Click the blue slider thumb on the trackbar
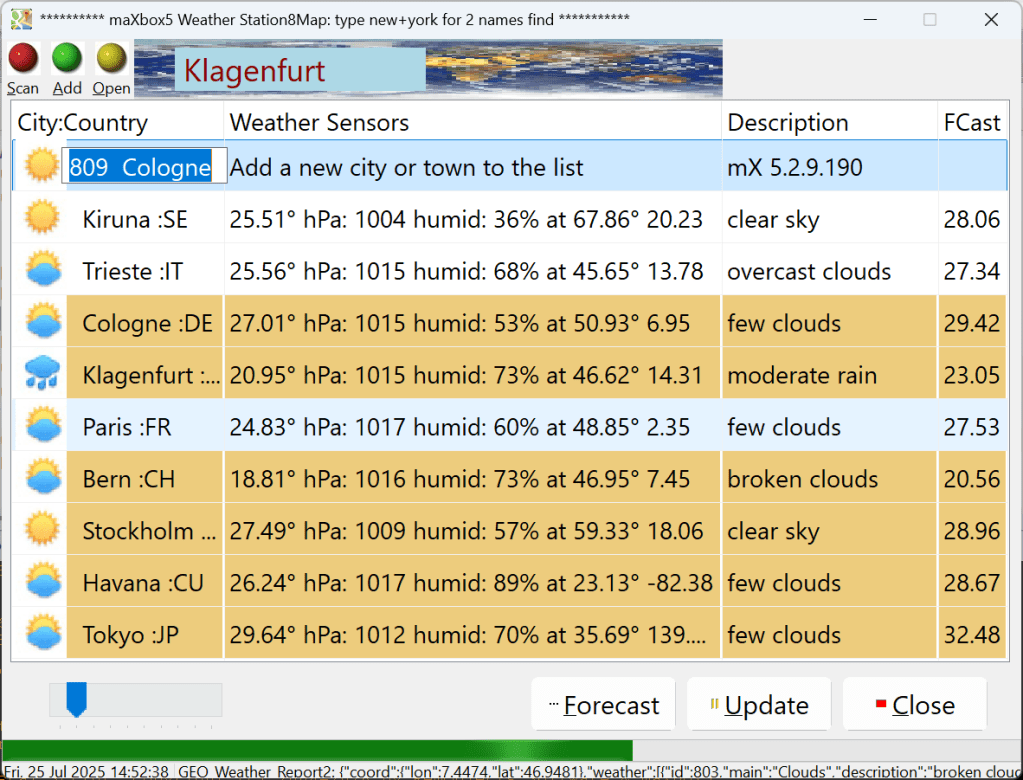This screenshot has width=1023, height=780. click(76, 699)
